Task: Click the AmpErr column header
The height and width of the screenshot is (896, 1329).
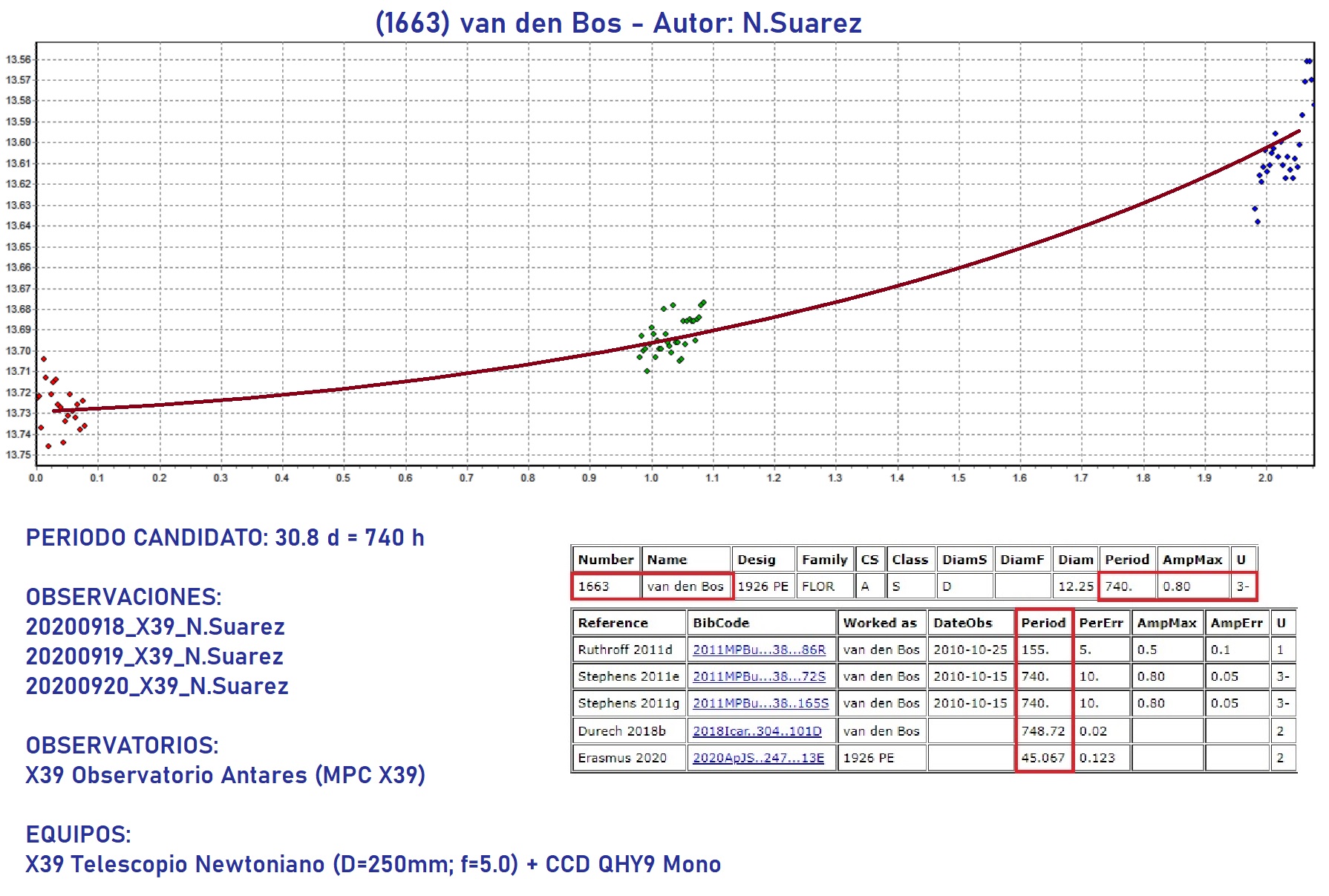Action: (x=1236, y=623)
